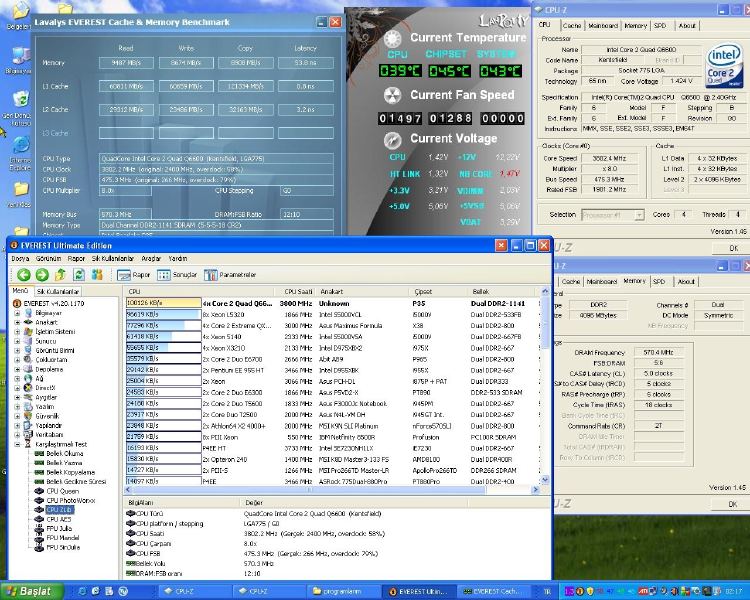This screenshot has height=600, width=750.
Task: Open Parametreler in the EVEREST toolbar
Action: click(x=230, y=275)
